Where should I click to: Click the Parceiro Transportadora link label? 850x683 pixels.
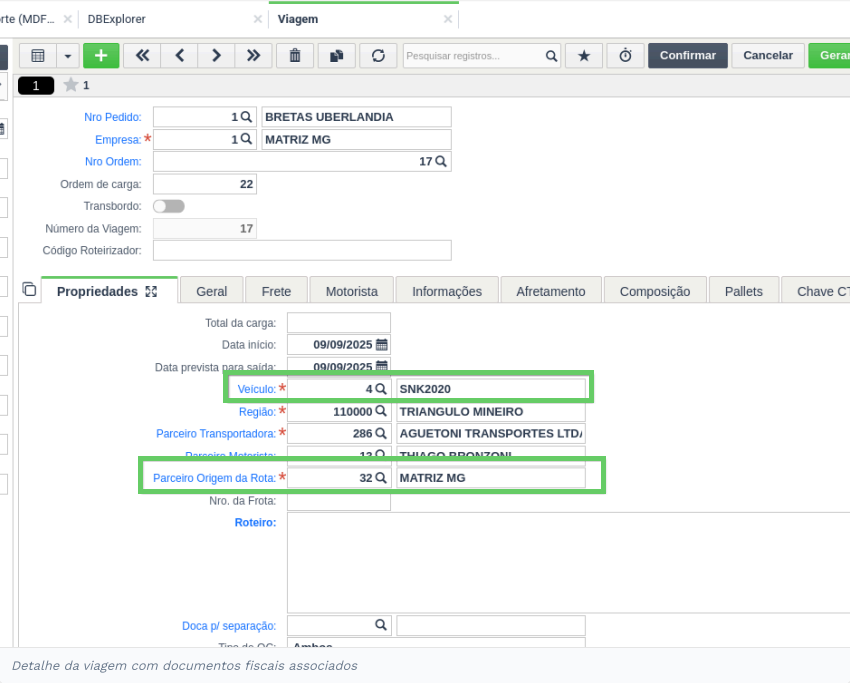[x=216, y=434]
